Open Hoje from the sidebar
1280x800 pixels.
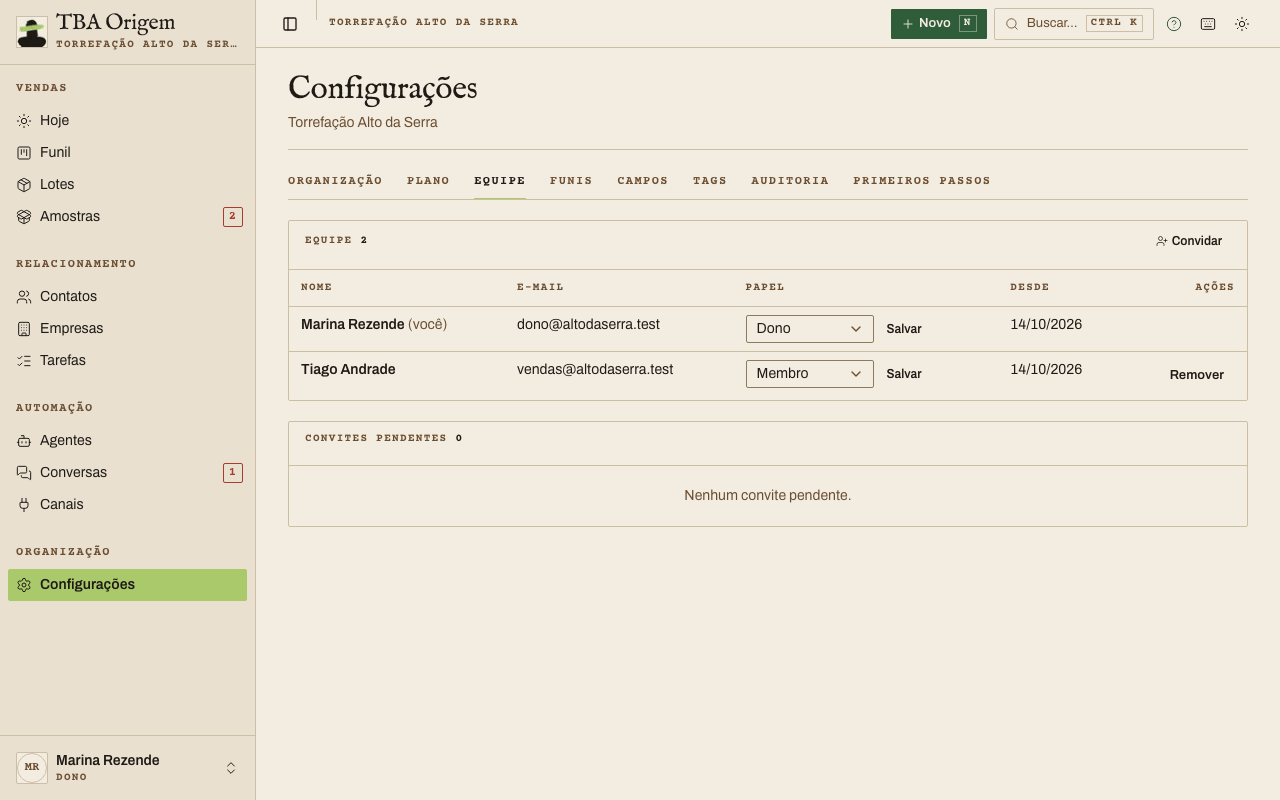click(127, 120)
